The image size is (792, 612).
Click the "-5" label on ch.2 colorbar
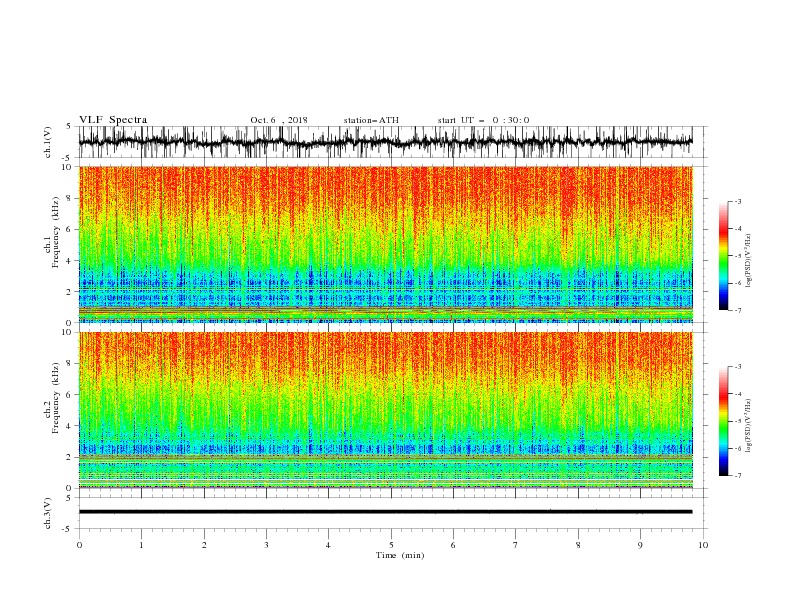[x=738, y=421]
